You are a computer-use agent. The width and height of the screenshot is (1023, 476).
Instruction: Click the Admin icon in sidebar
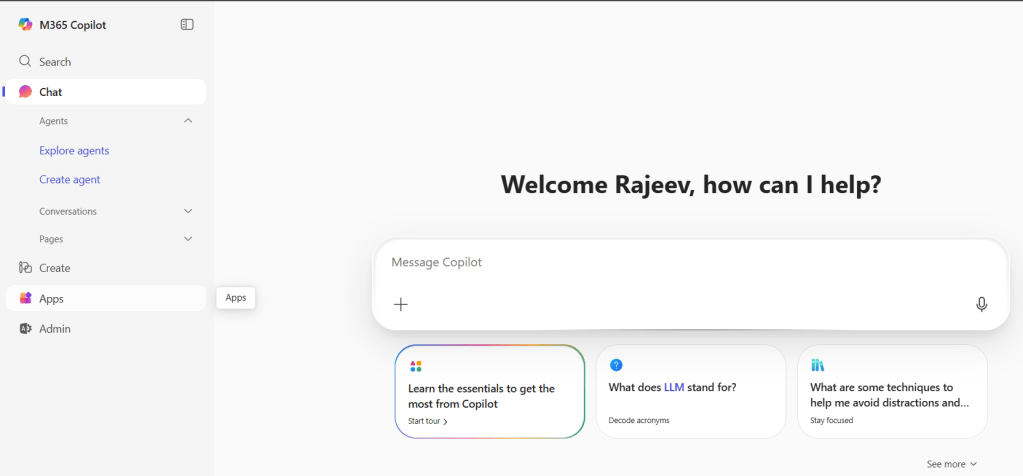click(26, 329)
